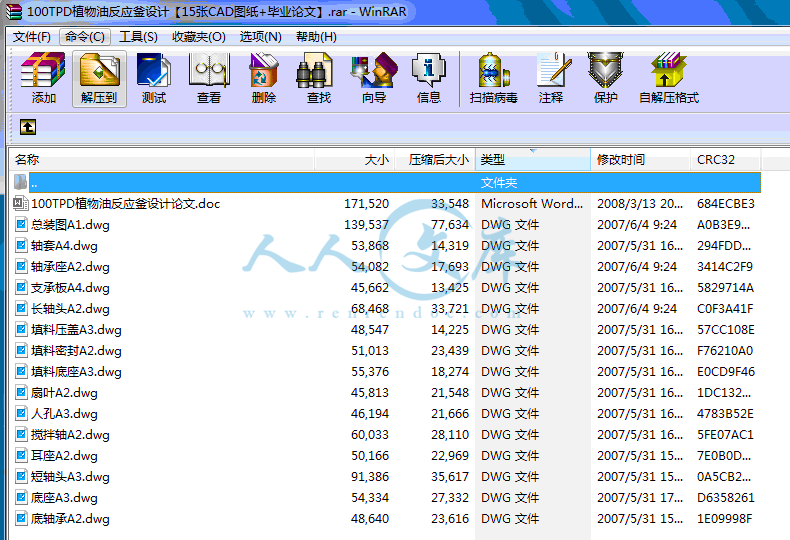Click the Microsoft Word... type cell
Image resolution: width=790 pixels, height=540 pixels.
(532, 204)
